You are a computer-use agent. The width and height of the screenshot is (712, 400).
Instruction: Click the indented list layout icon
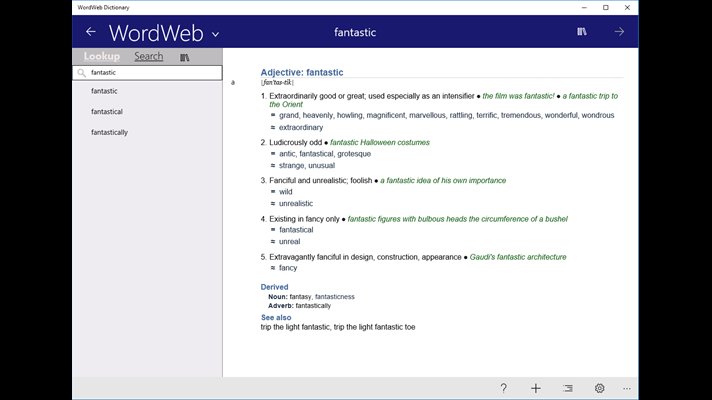(x=568, y=388)
